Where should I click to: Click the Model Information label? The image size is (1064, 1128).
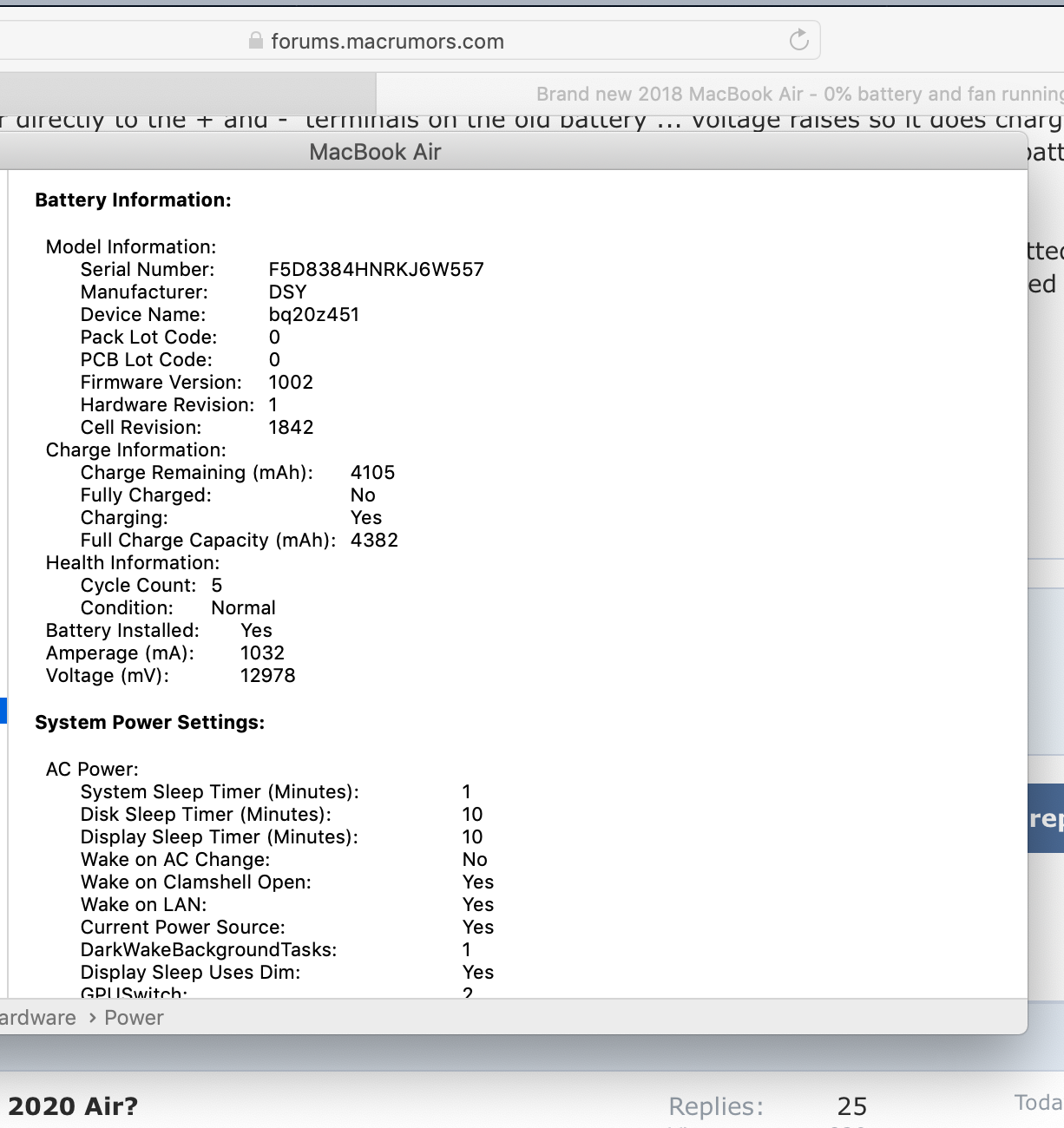click(131, 247)
